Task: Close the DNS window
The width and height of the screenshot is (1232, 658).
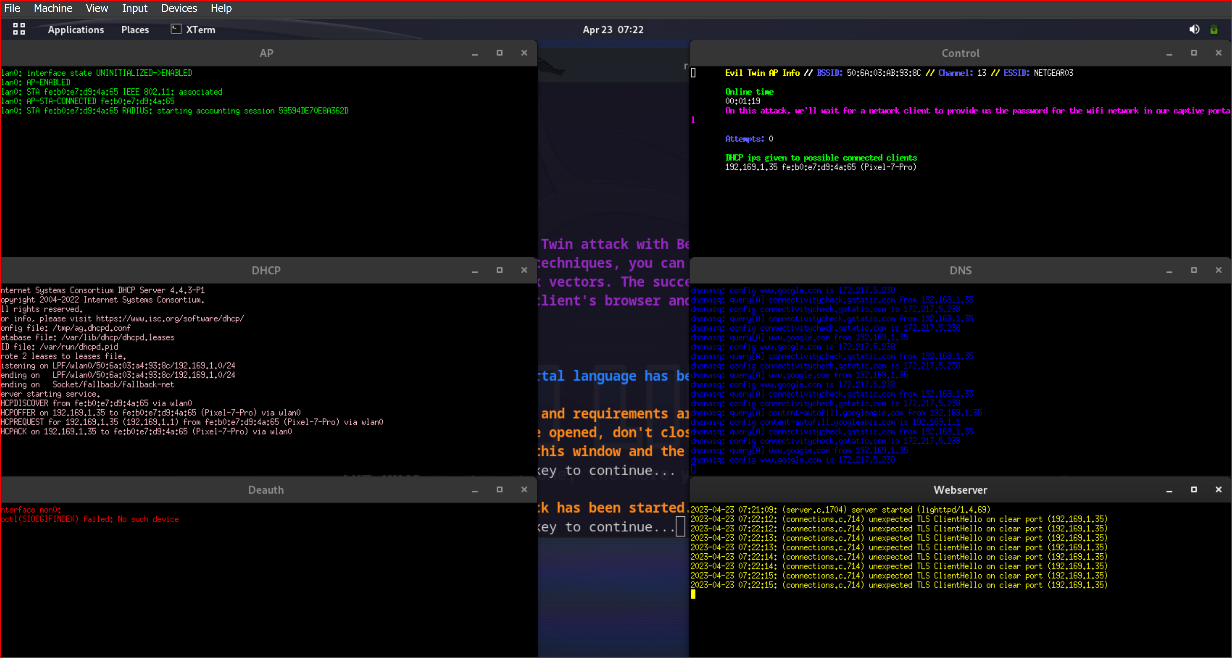Action: 1217,270
